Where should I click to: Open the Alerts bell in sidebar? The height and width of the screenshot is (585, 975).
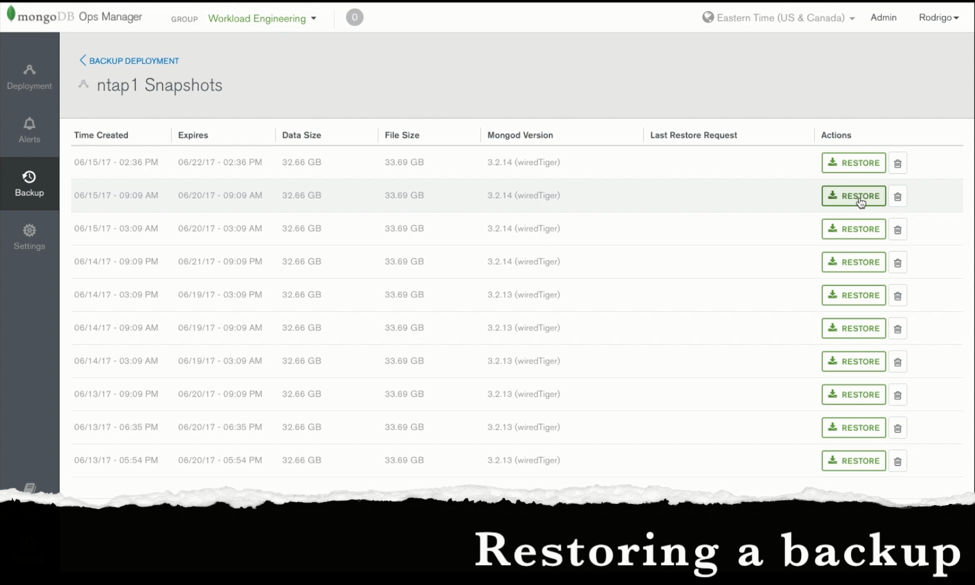point(29,131)
